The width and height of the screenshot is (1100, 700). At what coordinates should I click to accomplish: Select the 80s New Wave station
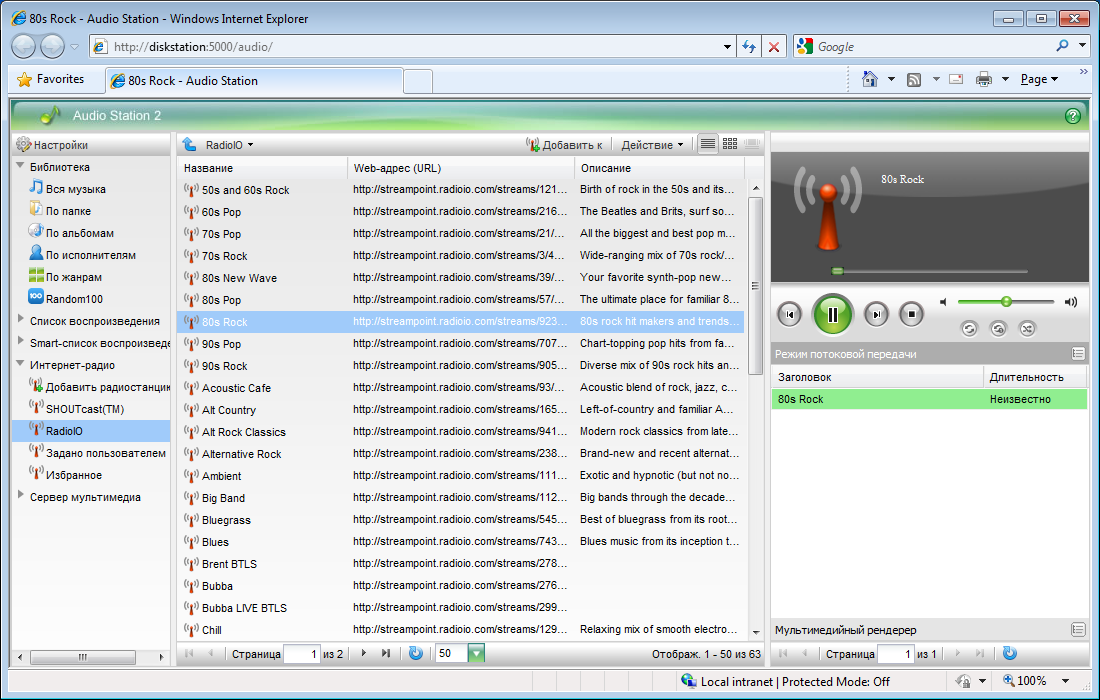(460, 278)
